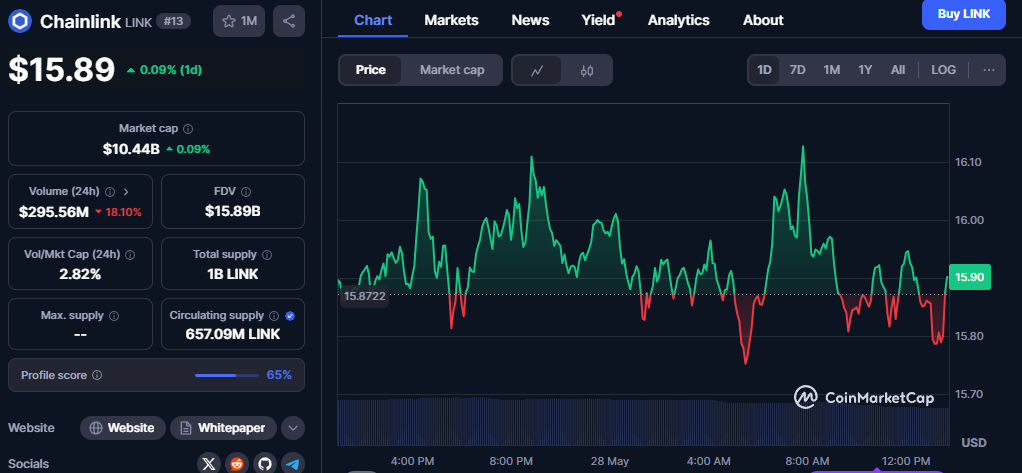Click the volume bars under the chart
This screenshot has width=1022, height=473.
point(643,421)
